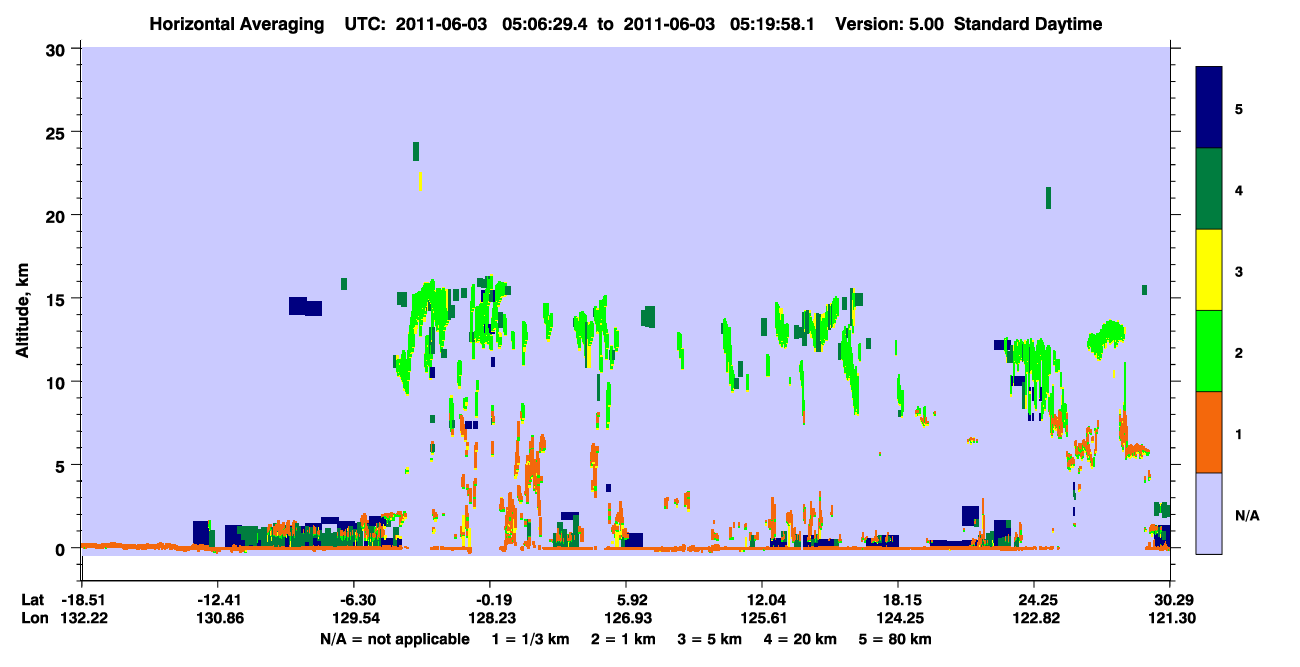This screenshot has width=1300, height=667.
Task: Click the yellow level 3 color swatch
Action: pos(1209,270)
